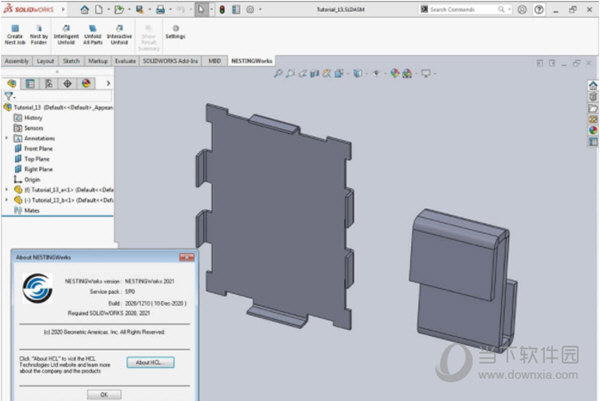Open the DisplayManager color ball tab
Screen dimensions: 600x401
pos(86,83)
